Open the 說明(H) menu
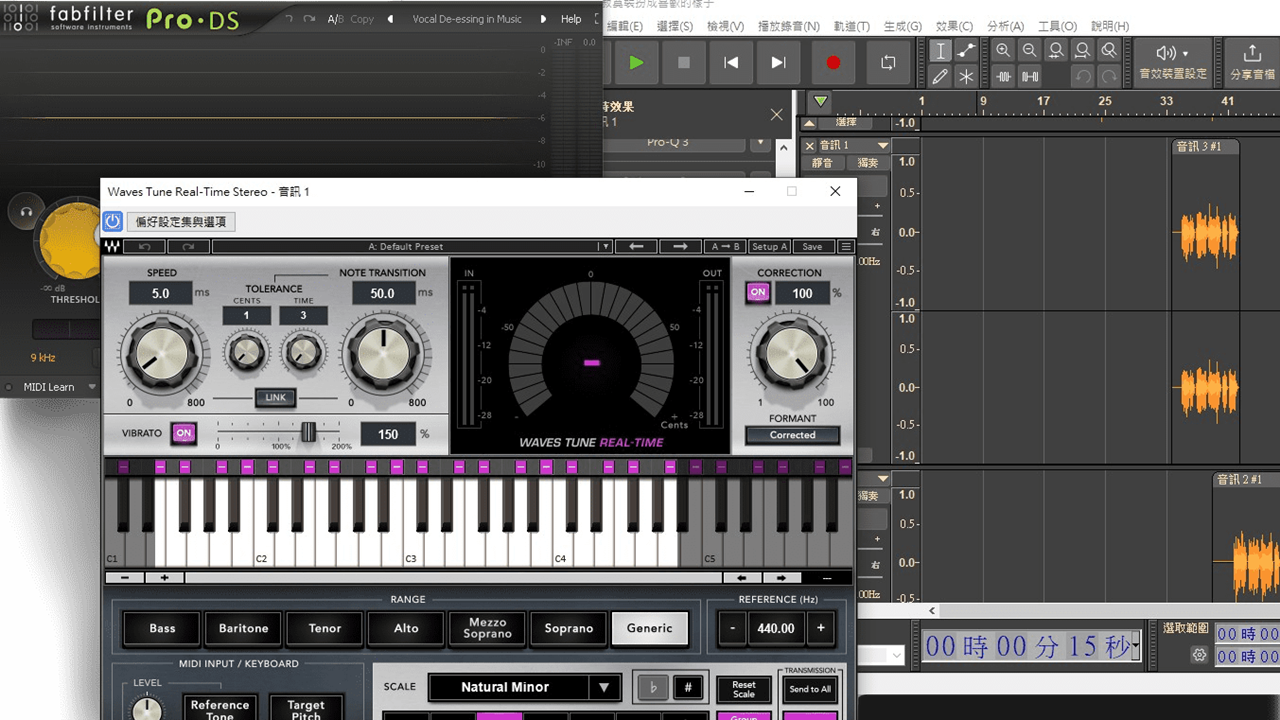 1108,26
